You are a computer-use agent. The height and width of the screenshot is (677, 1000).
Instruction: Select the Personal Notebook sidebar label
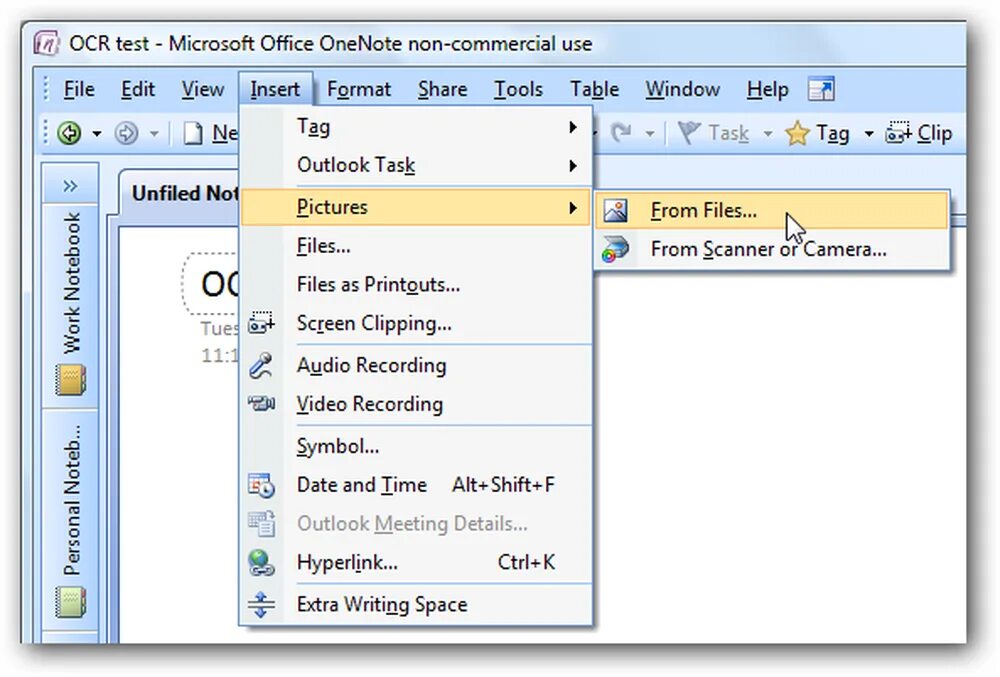(71, 500)
